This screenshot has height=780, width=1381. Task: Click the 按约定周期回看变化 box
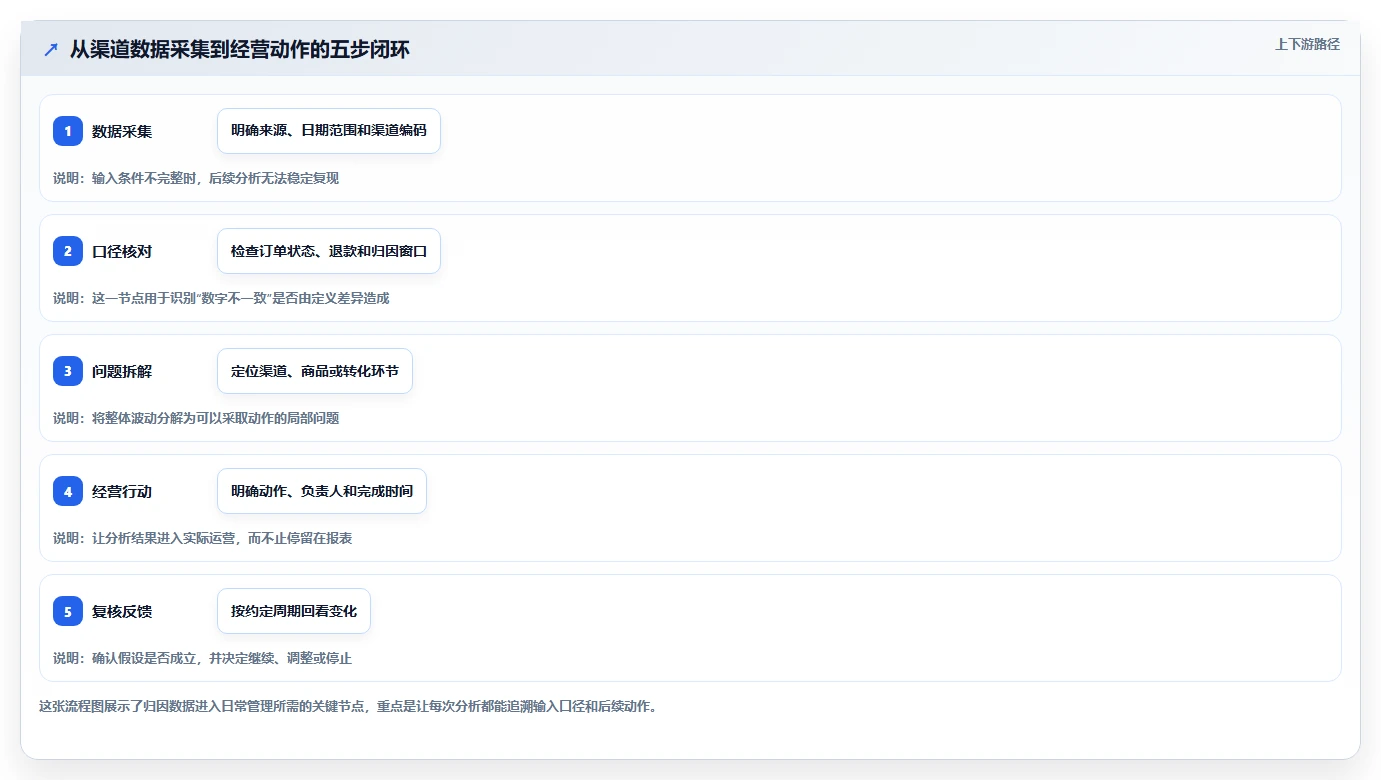pyautogui.click(x=294, y=611)
